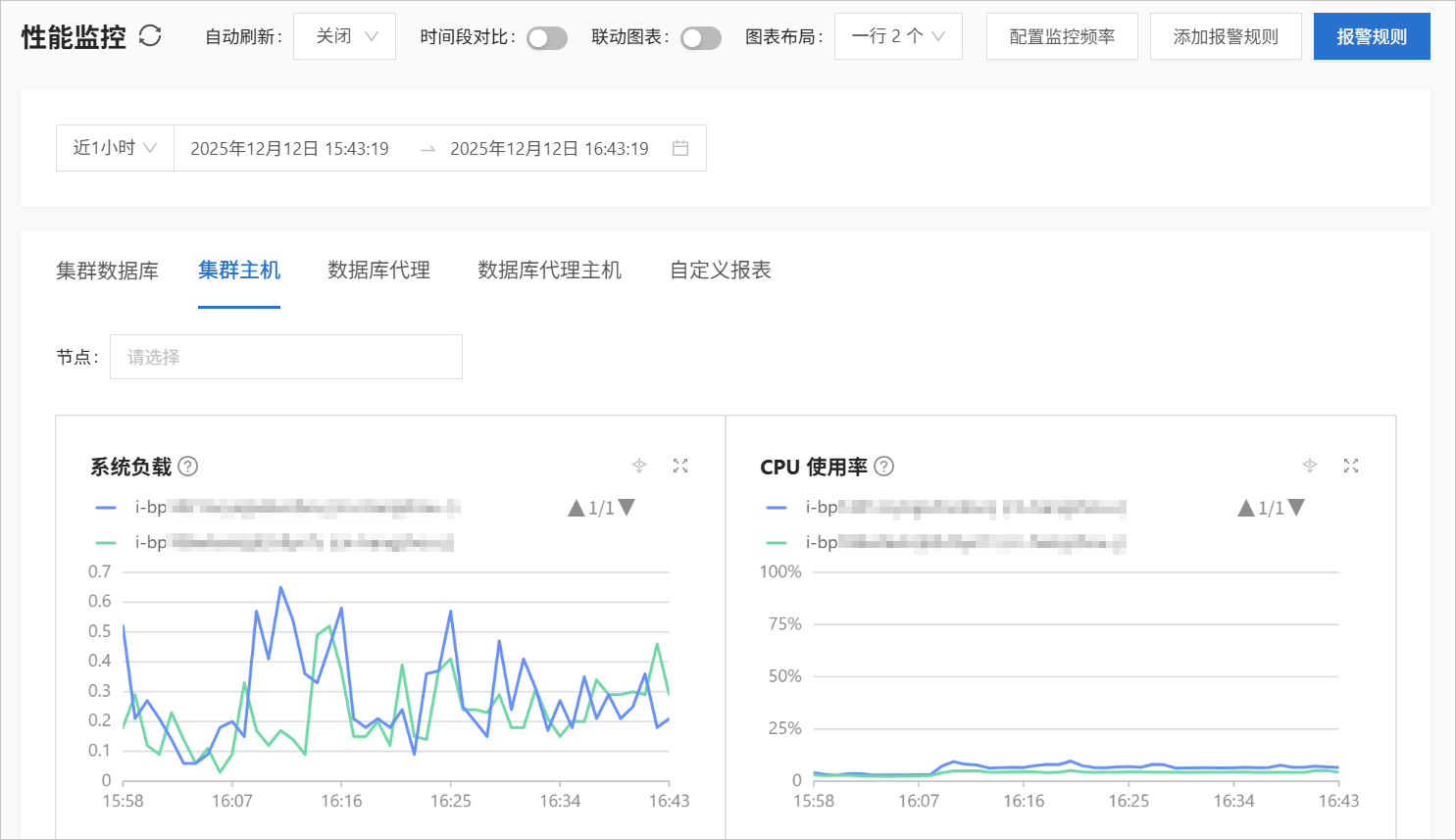Open the 图表布局 dropdown showing 一行 2 个
The width and height of the screenshot is (1456, 840).
pos(898,36)
